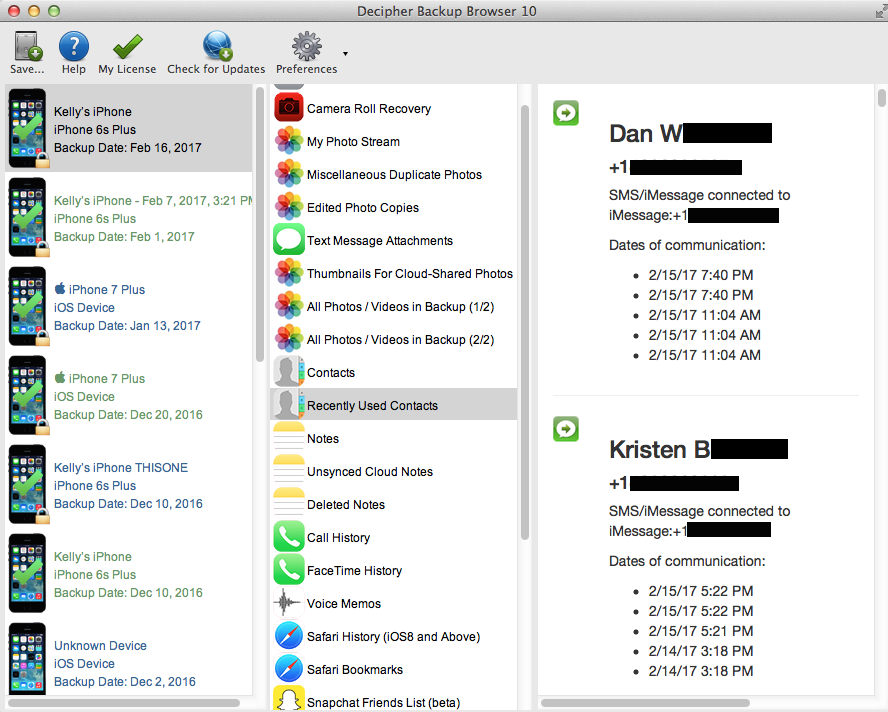The height and width of the screenshot is (712, 888).
Task: Open the Deleted Notes section
Action: pos(333,504)
